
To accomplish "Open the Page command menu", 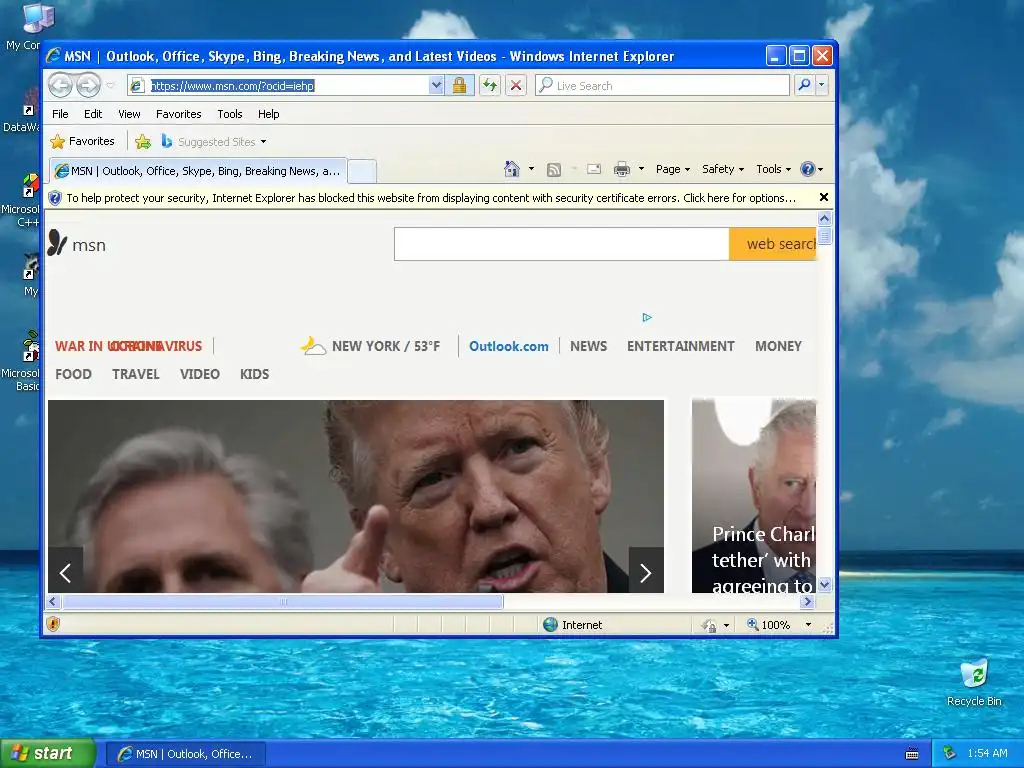I will click(x=673, y=169).
